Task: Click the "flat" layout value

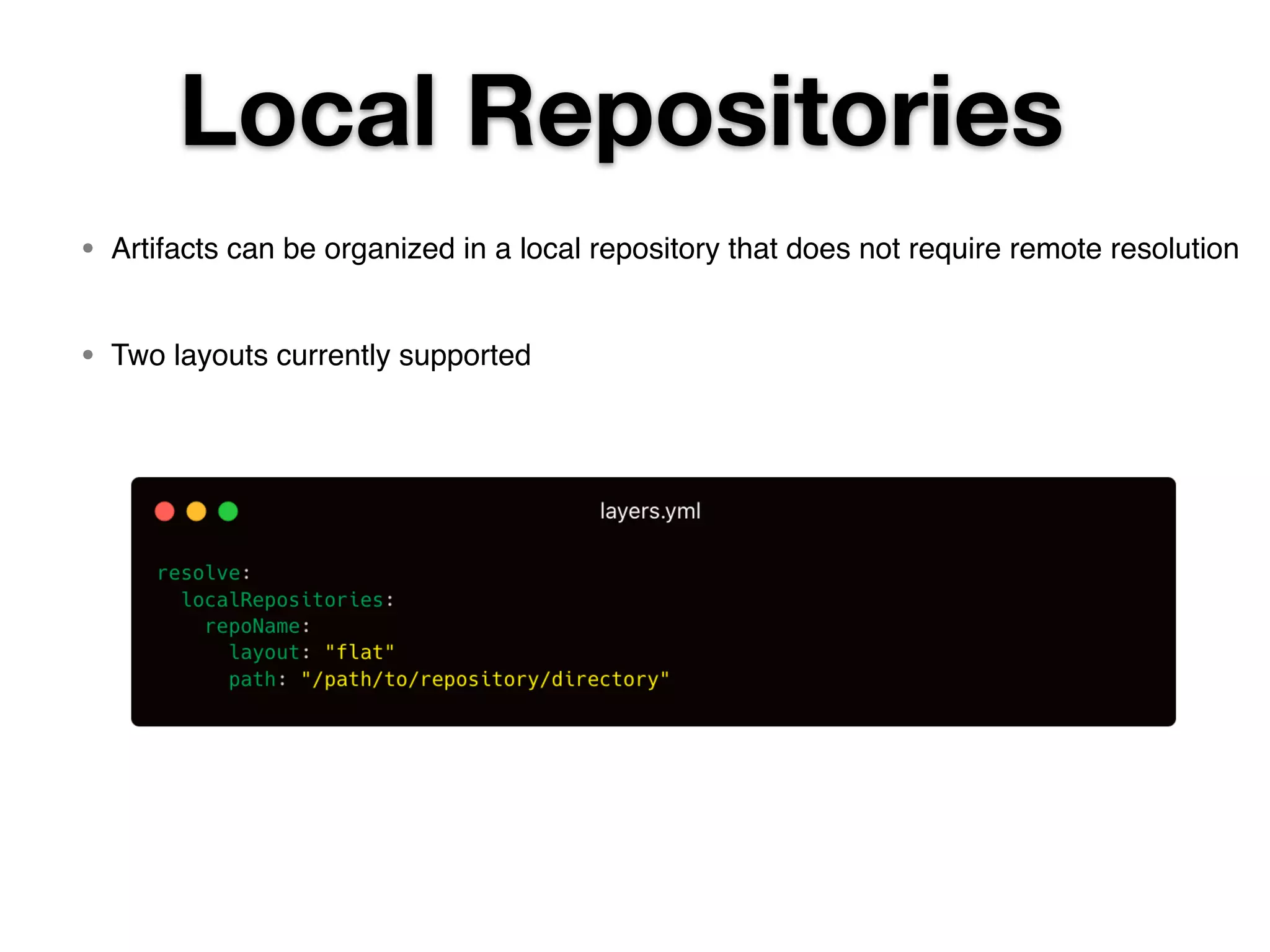Action: [360, 653]
